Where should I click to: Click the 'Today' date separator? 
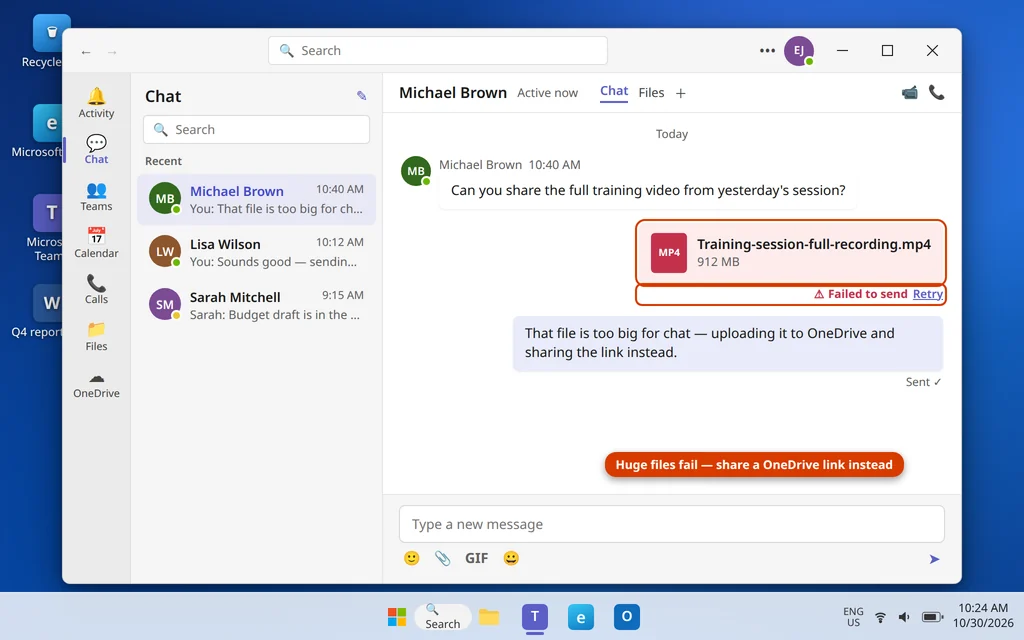[671, 134]
